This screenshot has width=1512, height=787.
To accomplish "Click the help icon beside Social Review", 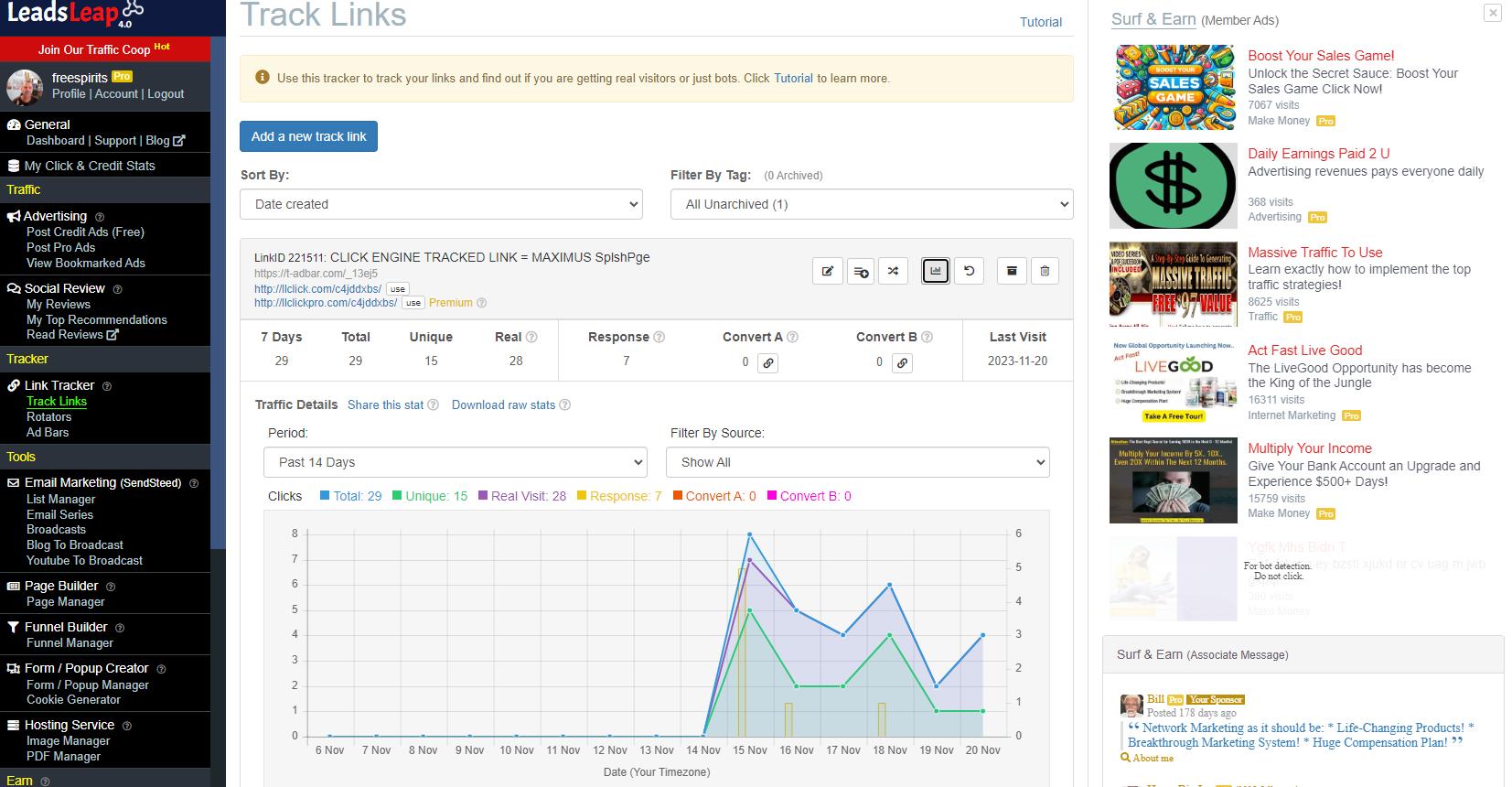I will click(117, 289).
